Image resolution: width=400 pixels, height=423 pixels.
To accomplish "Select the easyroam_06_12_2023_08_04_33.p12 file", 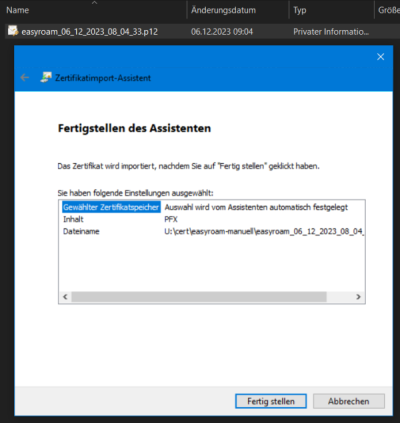I will pos(89,32).
